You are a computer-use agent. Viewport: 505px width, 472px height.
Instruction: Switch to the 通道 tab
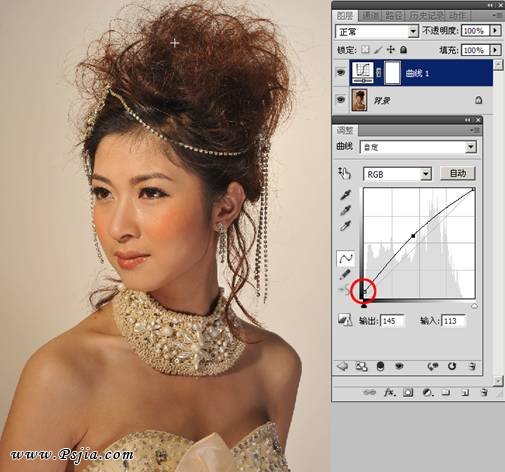pos(370,16)
